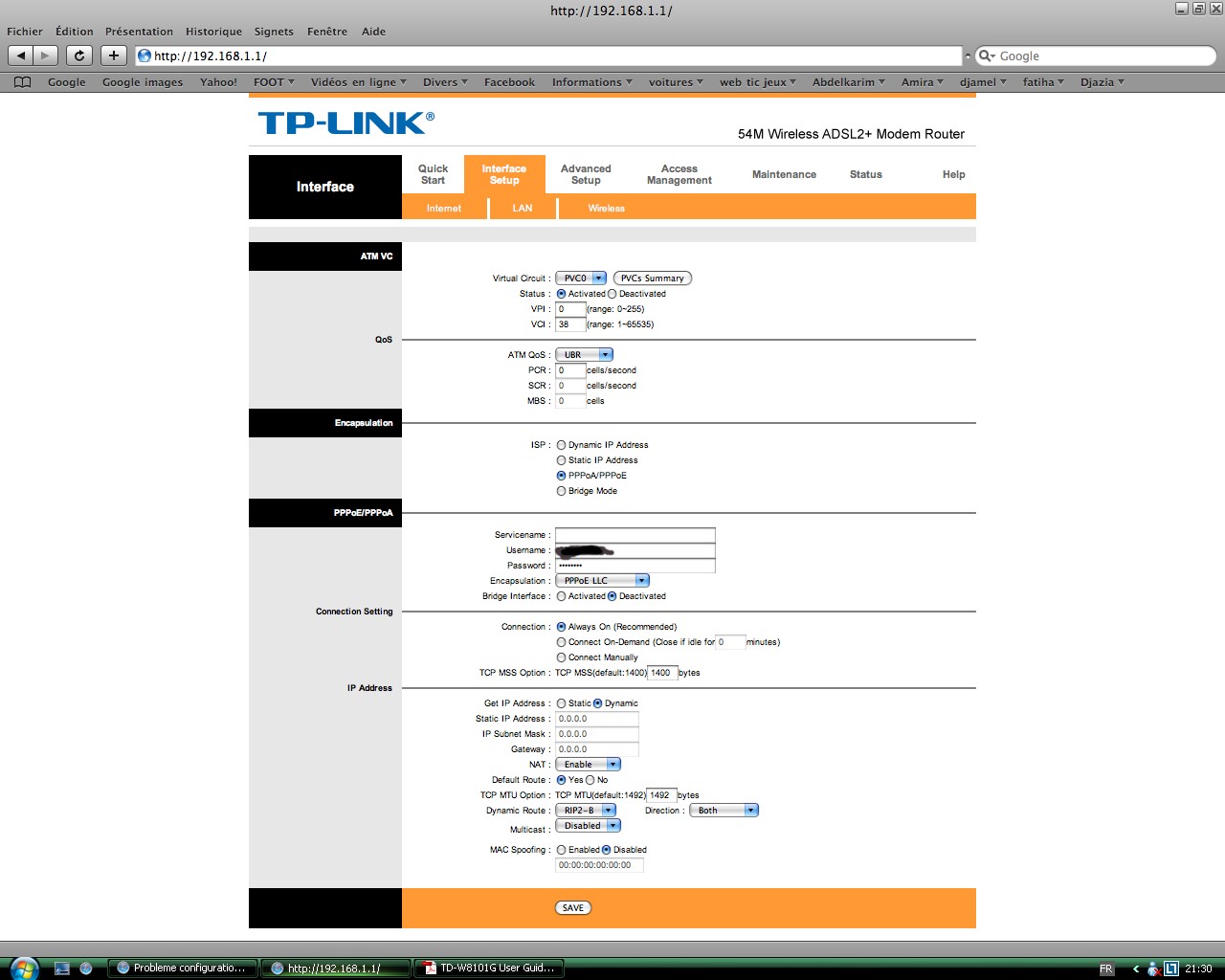This screenshot has width=1225, height=980.
Task: Click the SAVE button
Action: (x=573, y=908)
